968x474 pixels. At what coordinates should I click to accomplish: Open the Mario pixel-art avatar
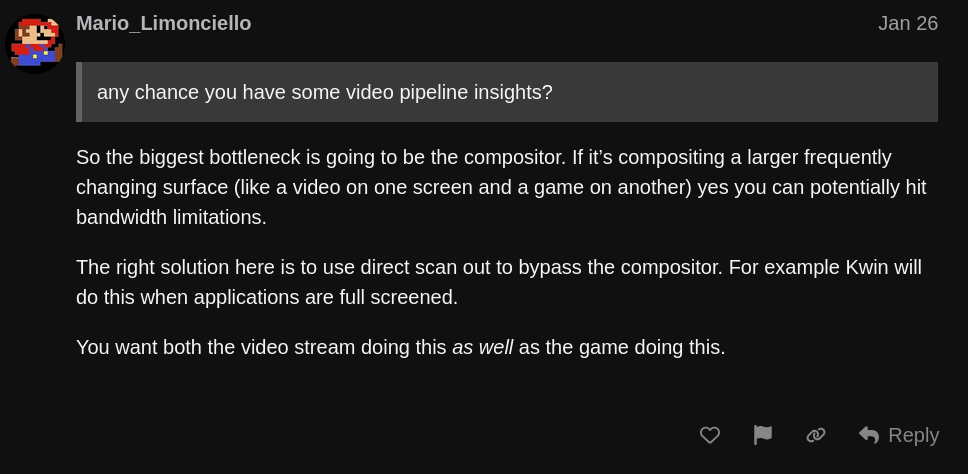point(36,44)
